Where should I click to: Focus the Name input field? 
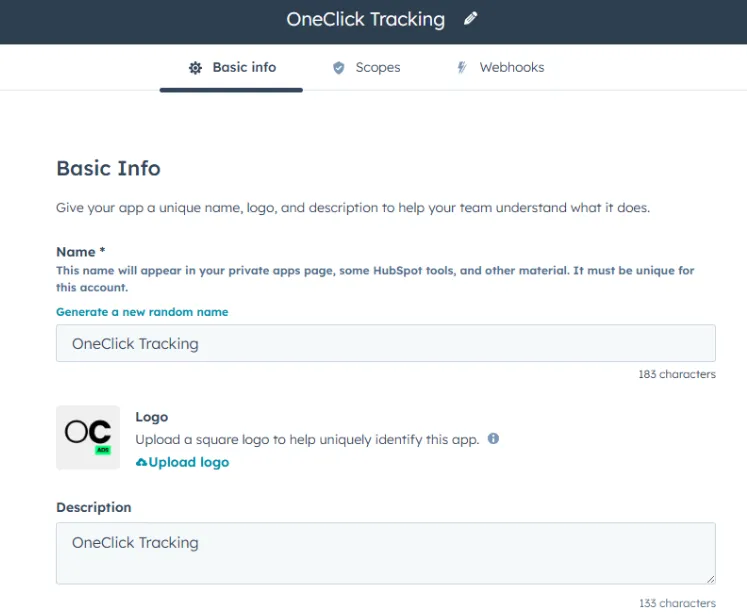tap(386, 343)
